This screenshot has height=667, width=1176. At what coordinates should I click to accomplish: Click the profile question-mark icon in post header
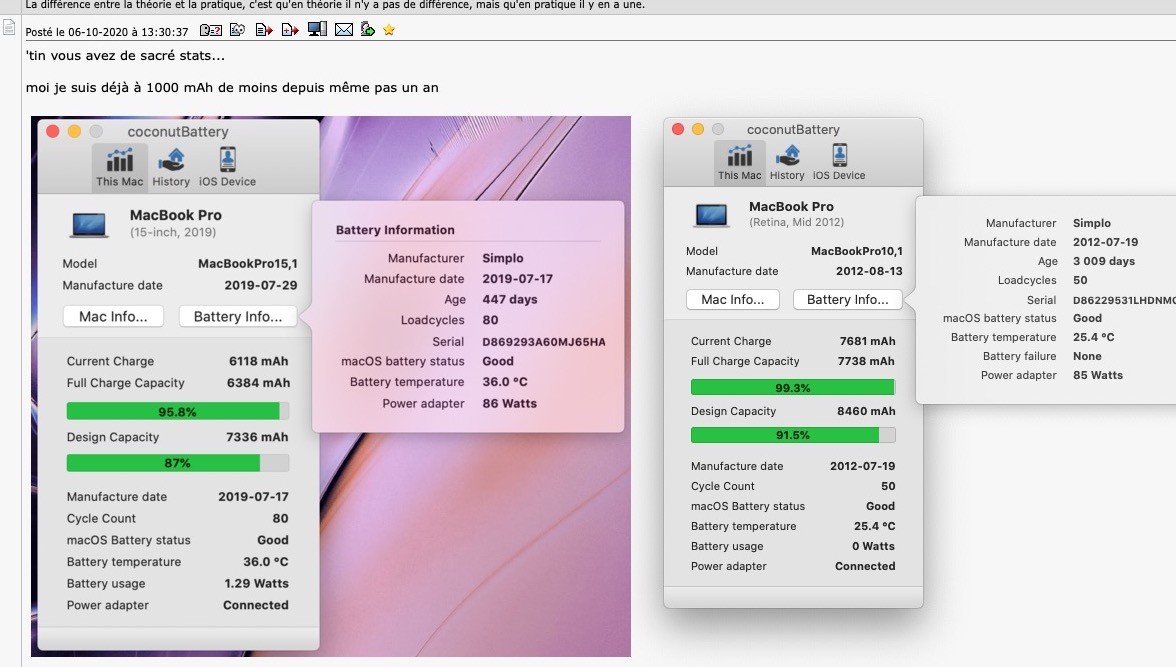click(211, 30)
